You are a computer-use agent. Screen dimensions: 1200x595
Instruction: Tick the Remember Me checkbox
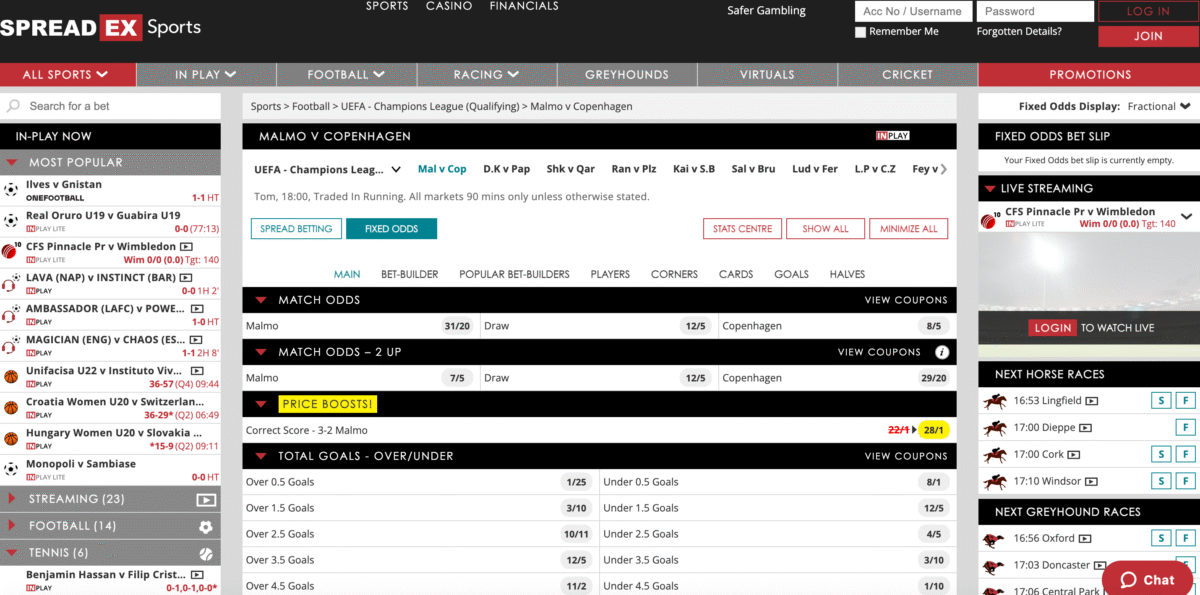pos(860,32)
